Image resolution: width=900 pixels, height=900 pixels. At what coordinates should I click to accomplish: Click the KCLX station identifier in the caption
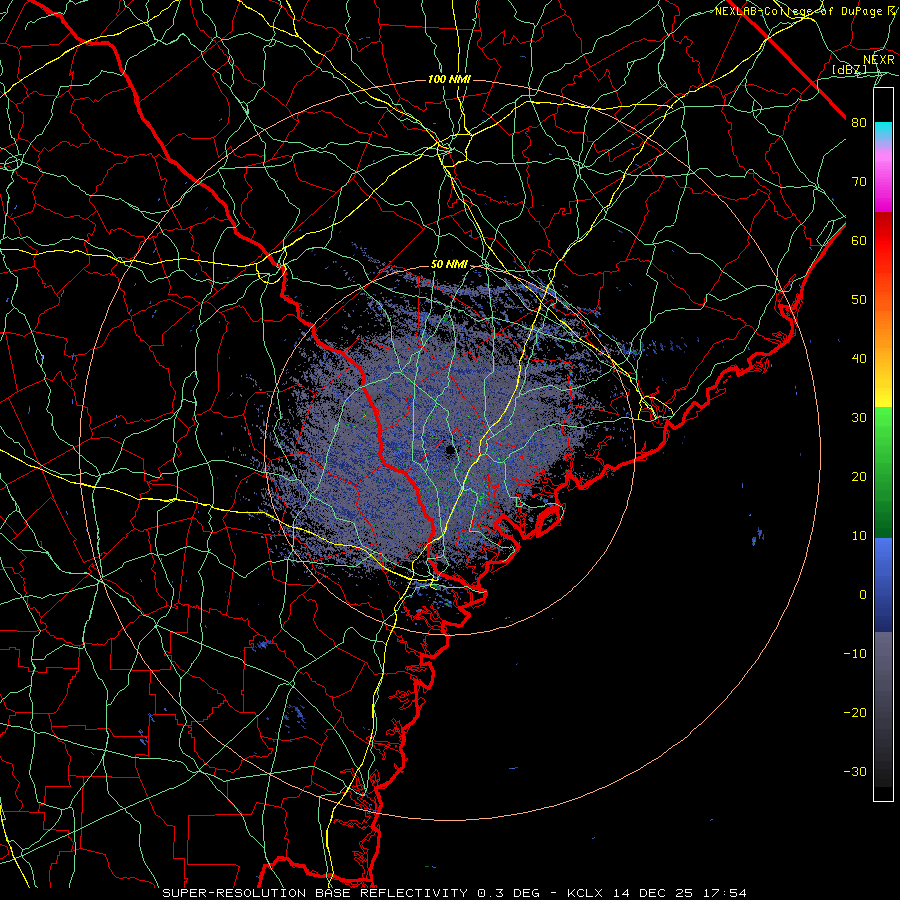pyautogui.click(x=587, y=893)
